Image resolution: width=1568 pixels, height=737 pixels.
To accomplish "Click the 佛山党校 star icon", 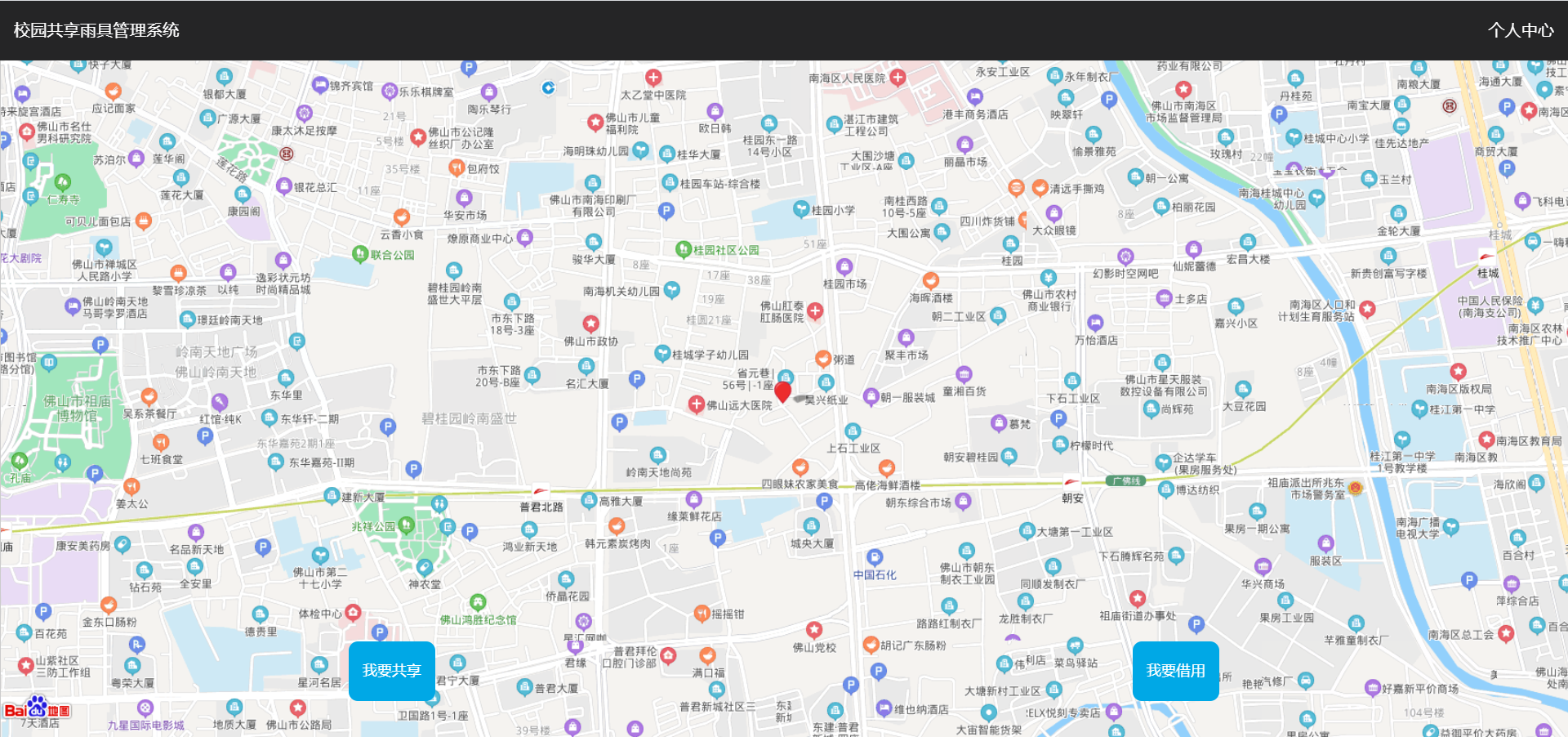I will (x=814, y=630).
